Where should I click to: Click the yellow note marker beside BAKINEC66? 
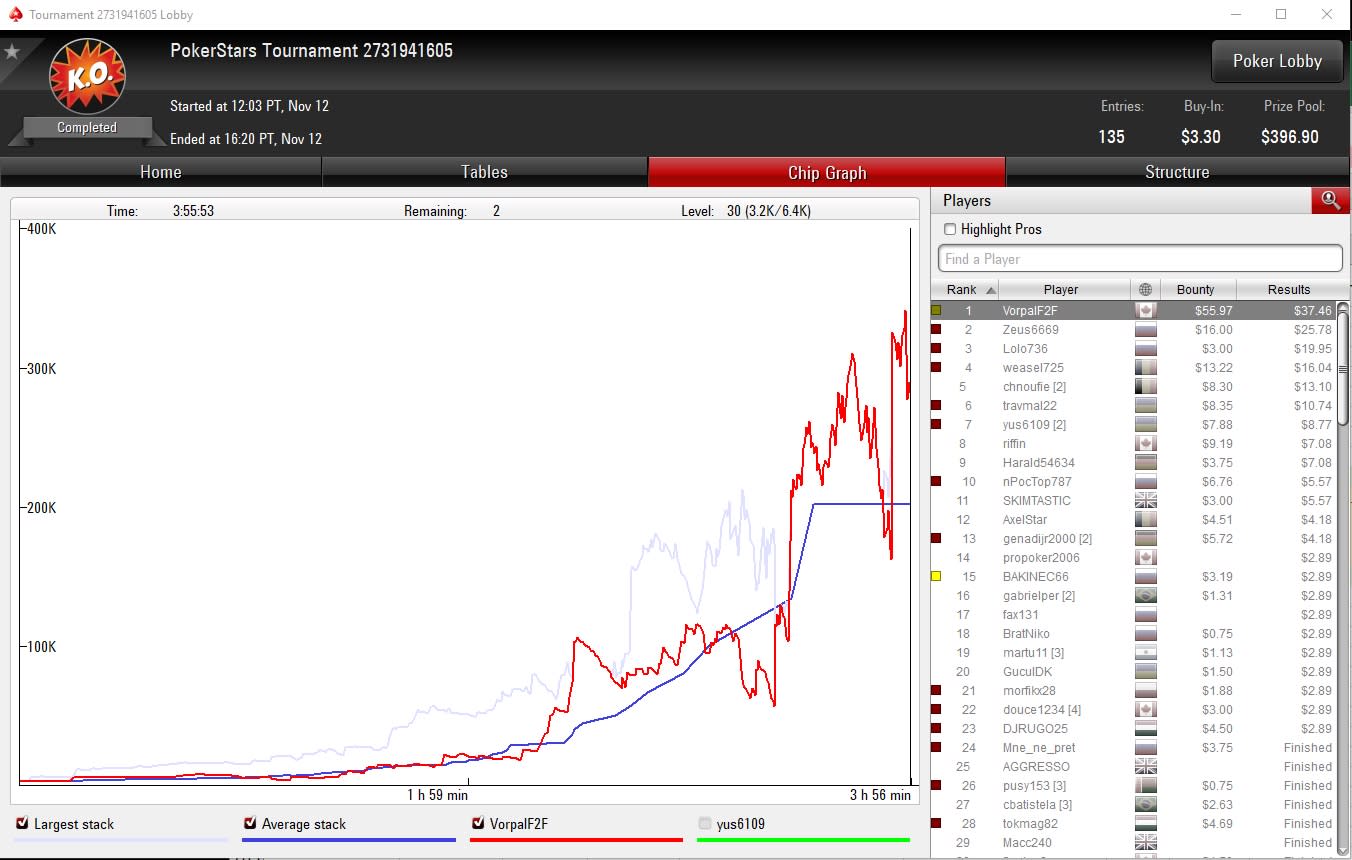(936, 577)
